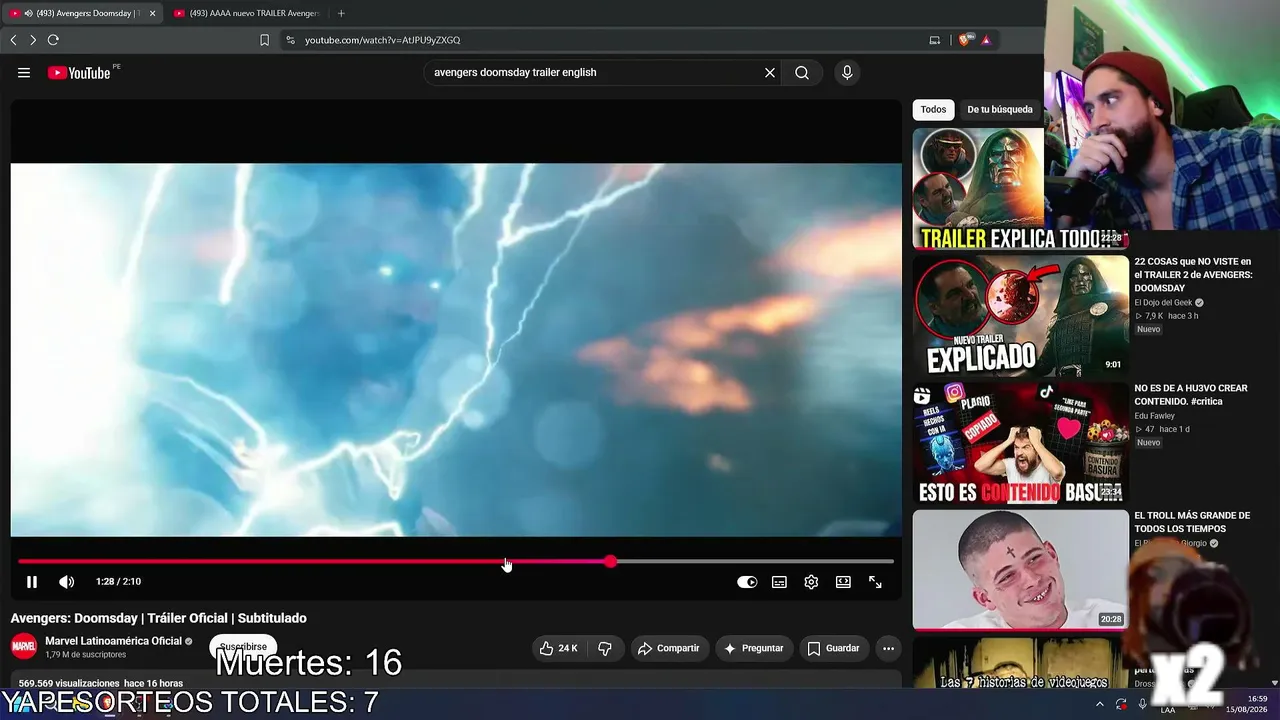Click the cast media icon in the address bar
The height and width of the screenshot is (720, 1280).
[x=935, y=40]
